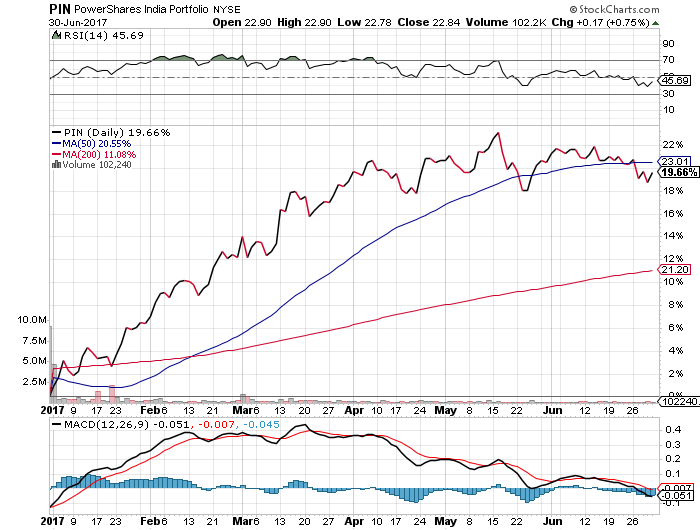Click the 10.0M volume axis label

click(32, 320)
